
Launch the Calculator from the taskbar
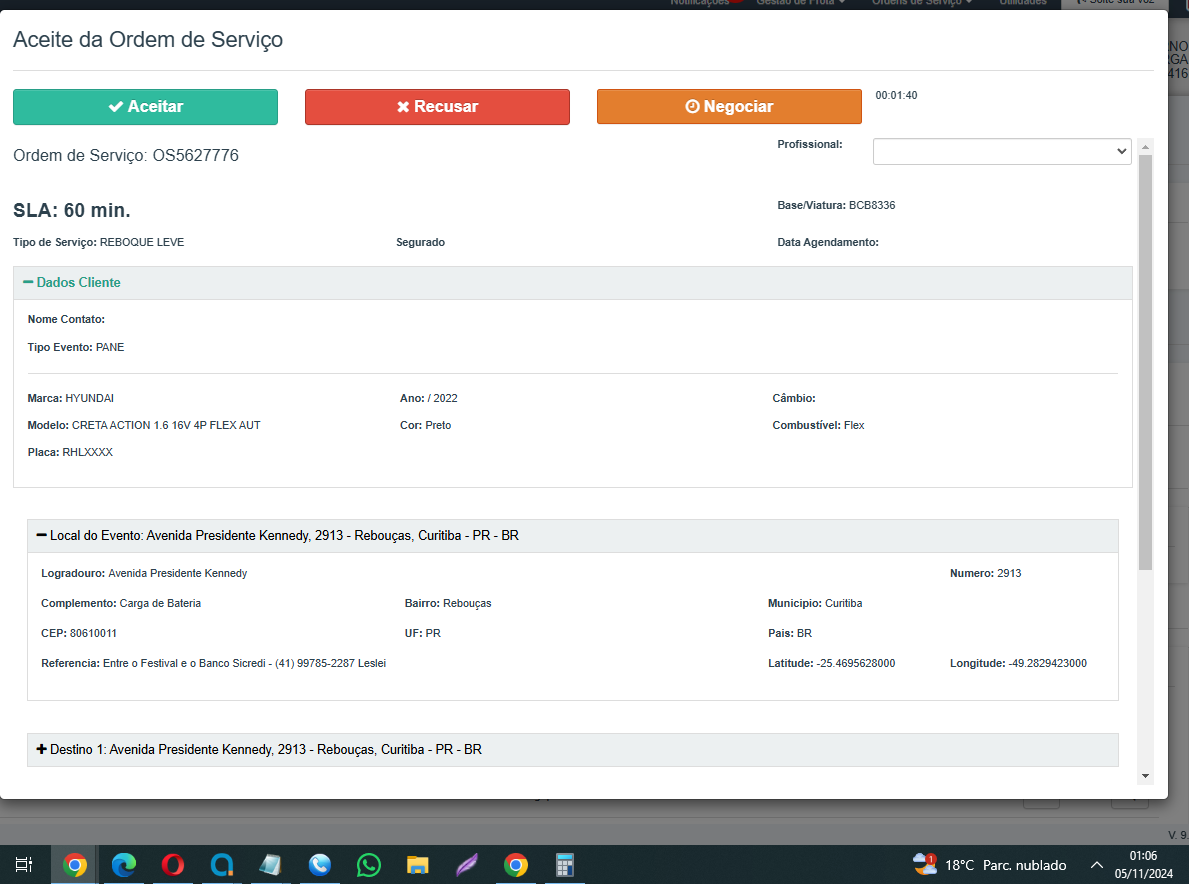(x=565, y=865)
